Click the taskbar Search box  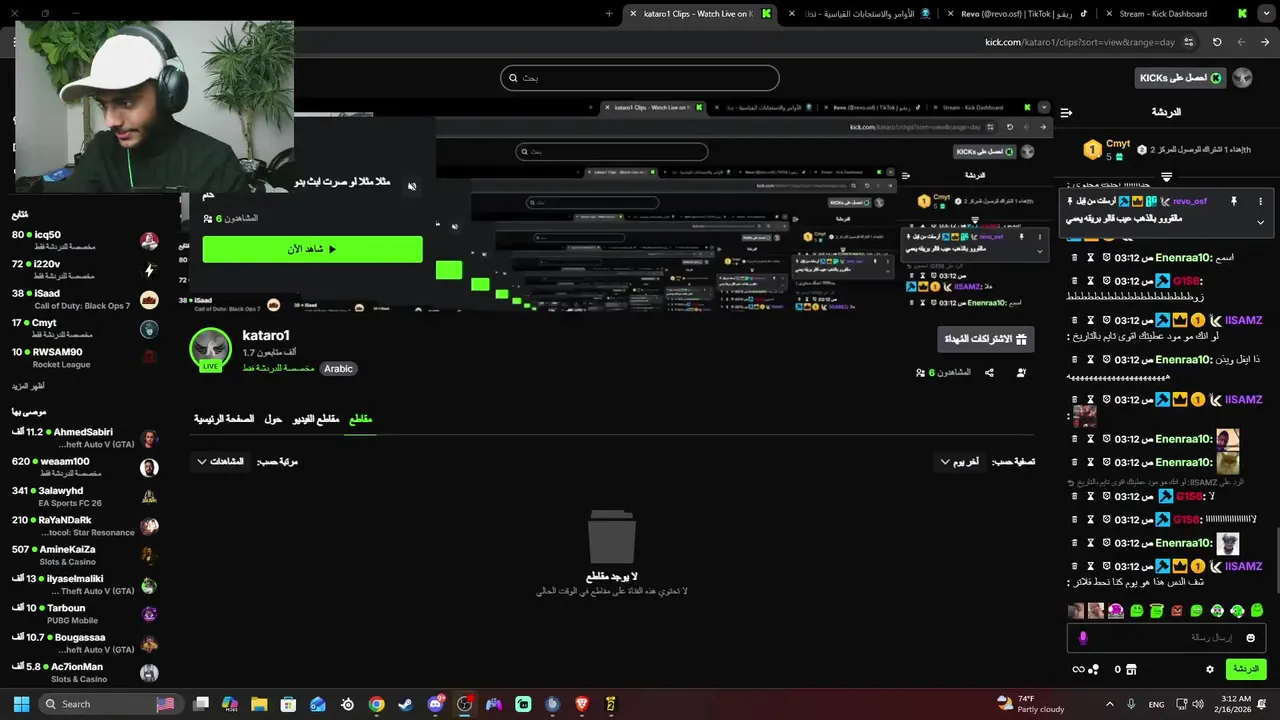(x=110, y=704)
